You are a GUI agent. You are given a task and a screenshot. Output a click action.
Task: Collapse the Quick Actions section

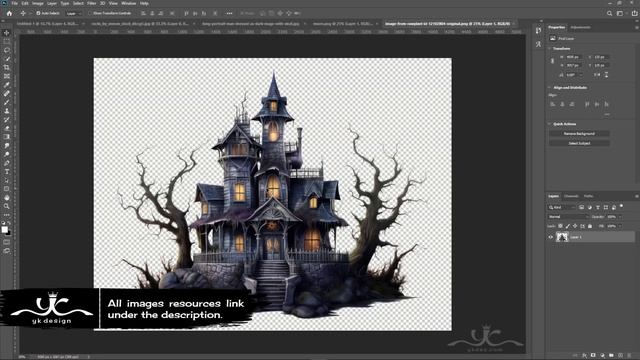tap(549, 124)
